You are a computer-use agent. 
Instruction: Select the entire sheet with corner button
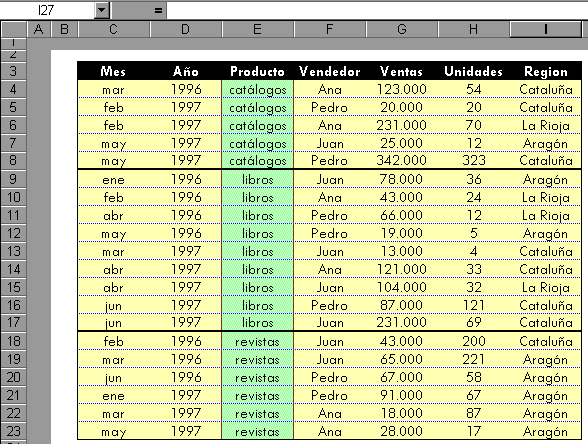click(13, 29)
